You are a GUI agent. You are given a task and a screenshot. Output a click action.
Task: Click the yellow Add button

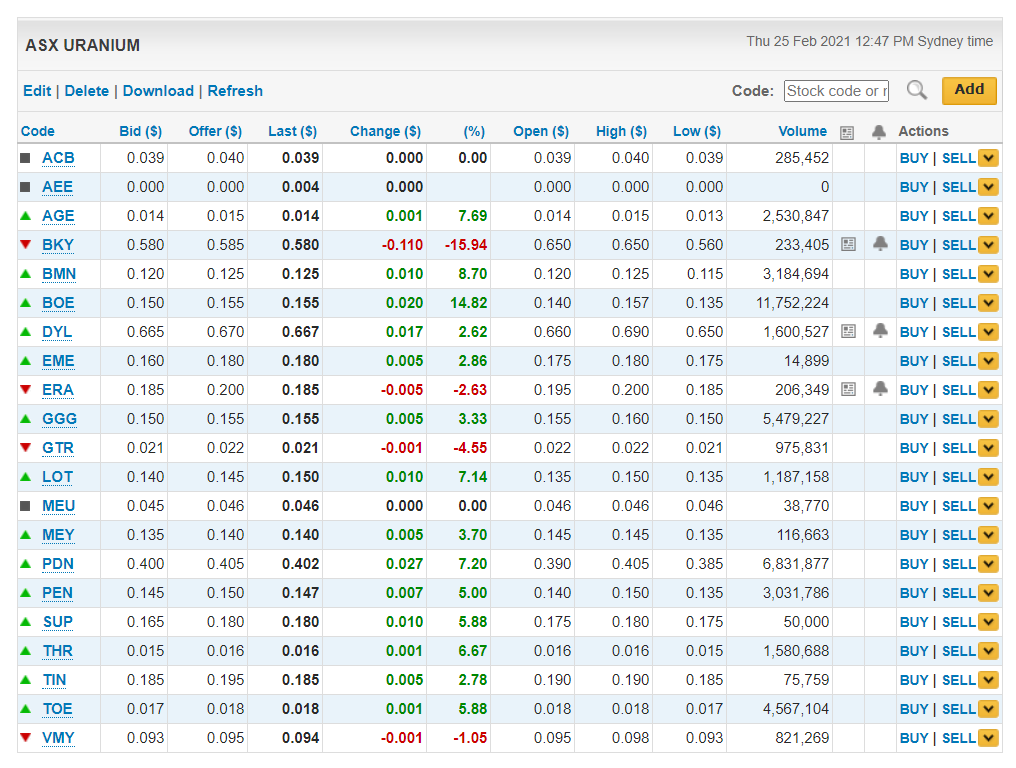coord(969,90)
